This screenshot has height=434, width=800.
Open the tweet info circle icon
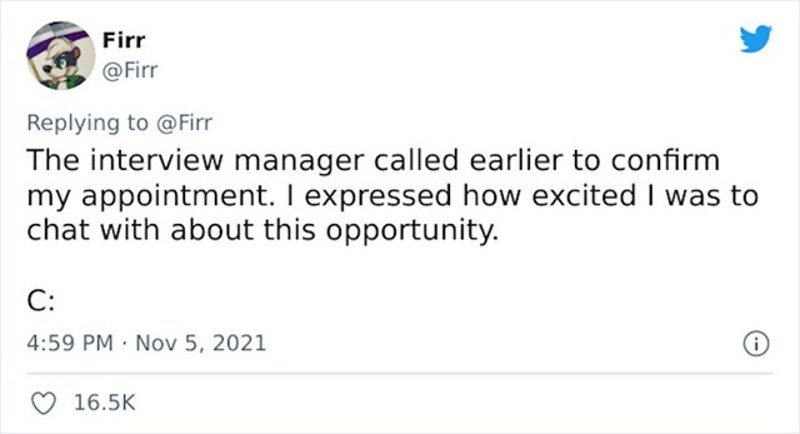tap(757, 344)
